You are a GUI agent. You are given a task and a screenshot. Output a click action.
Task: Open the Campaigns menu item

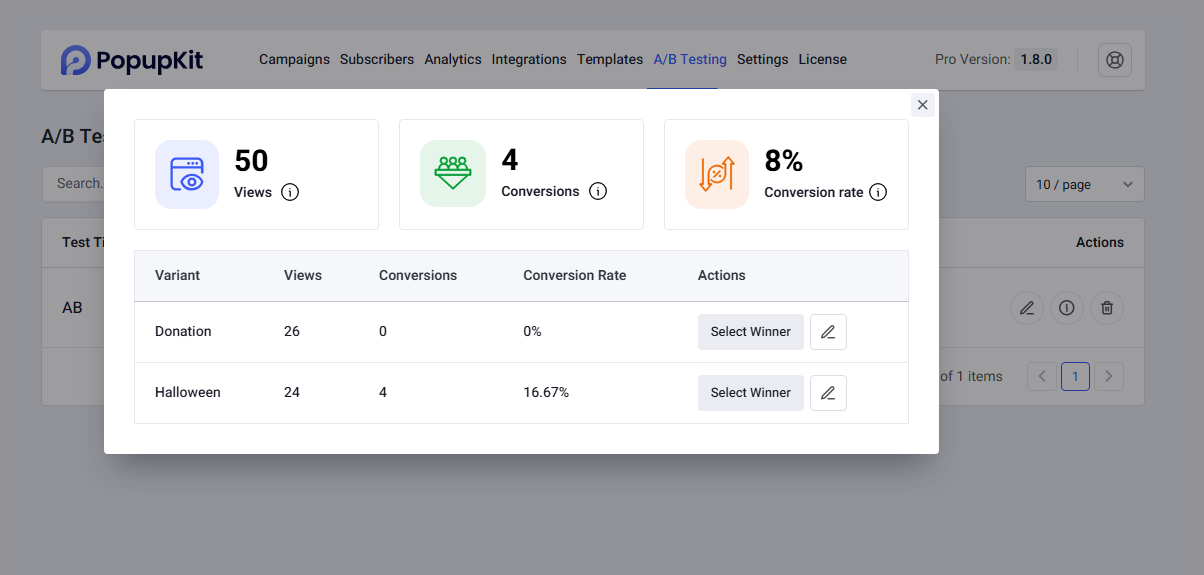coord(294,60)
